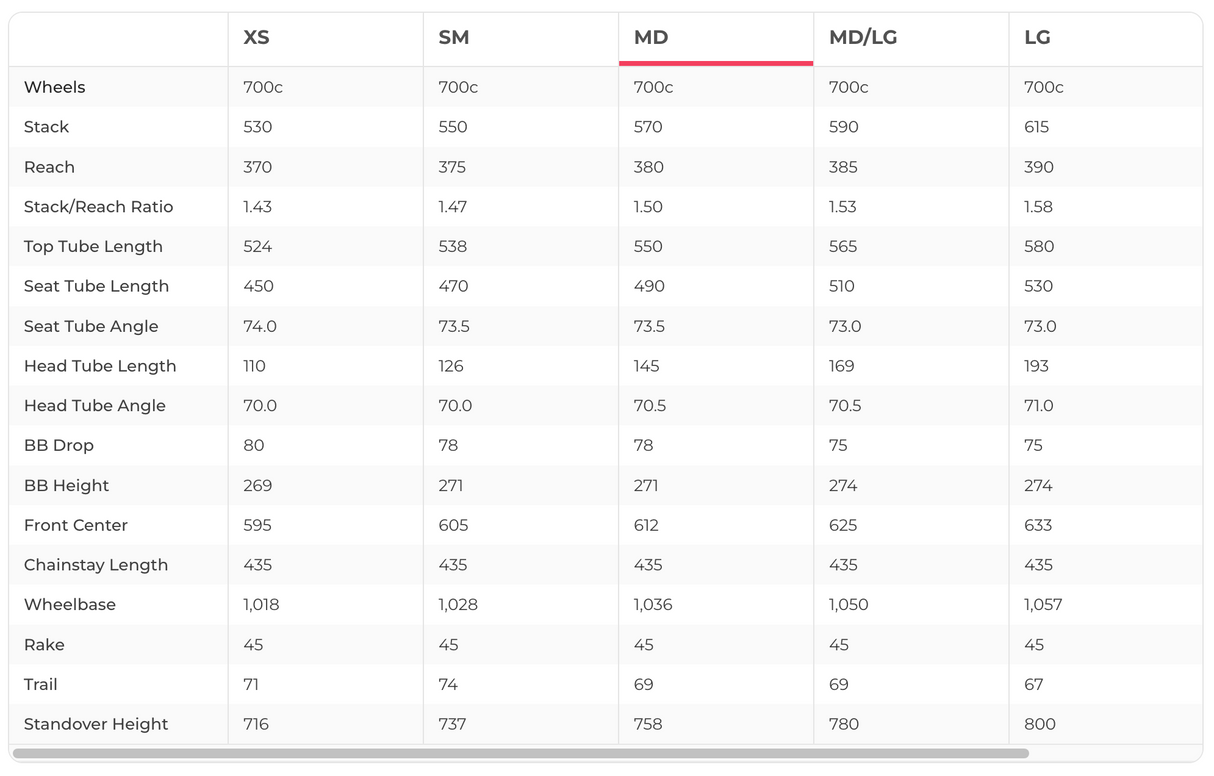Click the horizontal scrollbar under the table
Screen dimensions: 1214x776
(x=520, y=753)
